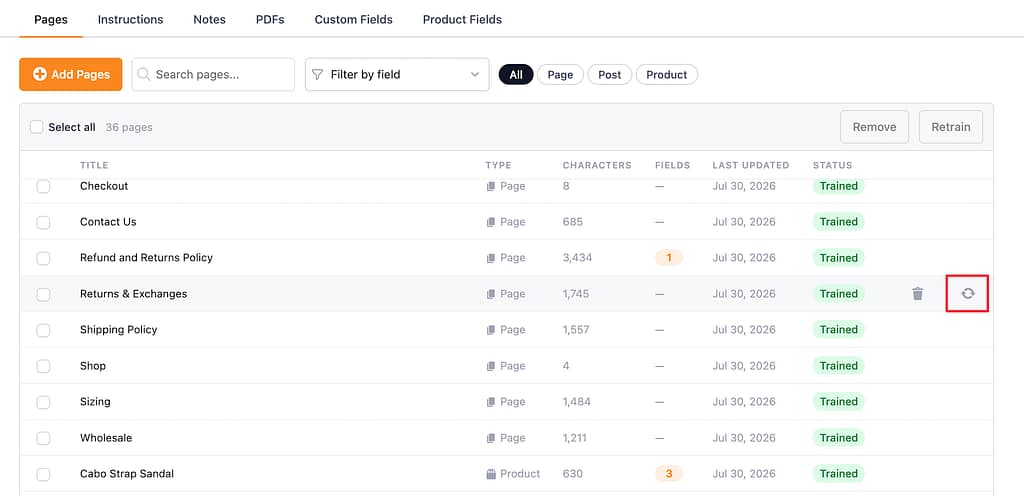1024x496 pixels.
Task: Expand the filter dropdown chevron arrow
Action: point(475,74)
